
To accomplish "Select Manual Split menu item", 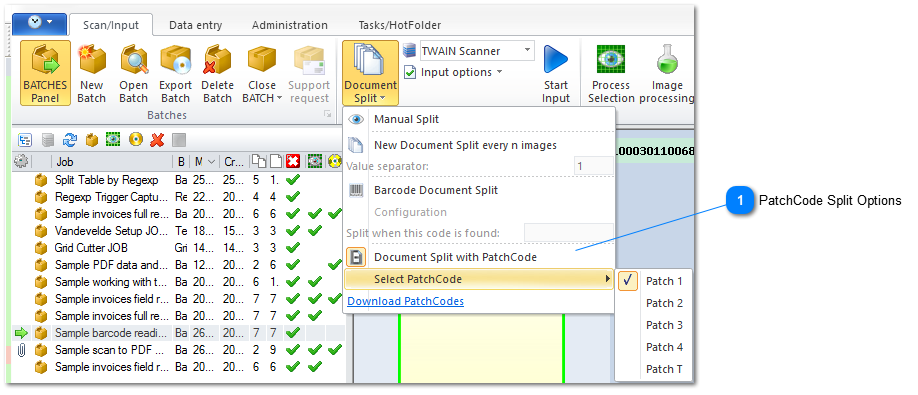I will [479, 119].
